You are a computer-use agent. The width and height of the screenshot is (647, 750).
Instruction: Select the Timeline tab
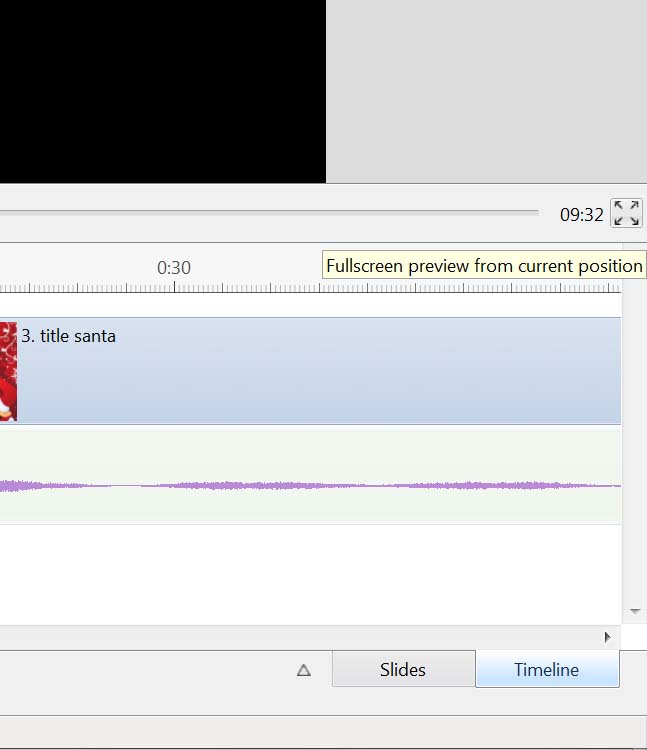tap(547, 669)
